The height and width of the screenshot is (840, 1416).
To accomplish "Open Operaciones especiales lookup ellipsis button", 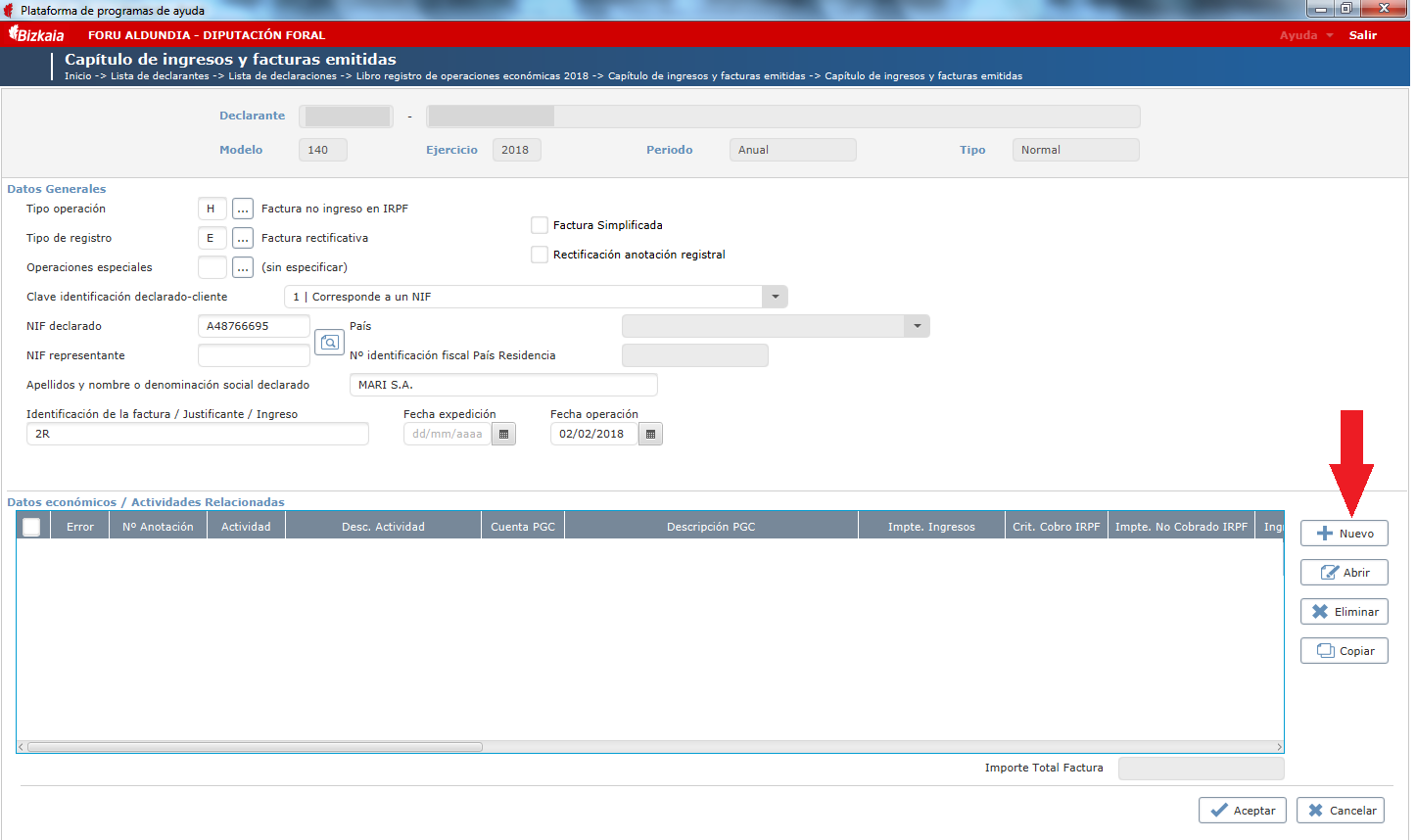I will [x=243, y=267].
